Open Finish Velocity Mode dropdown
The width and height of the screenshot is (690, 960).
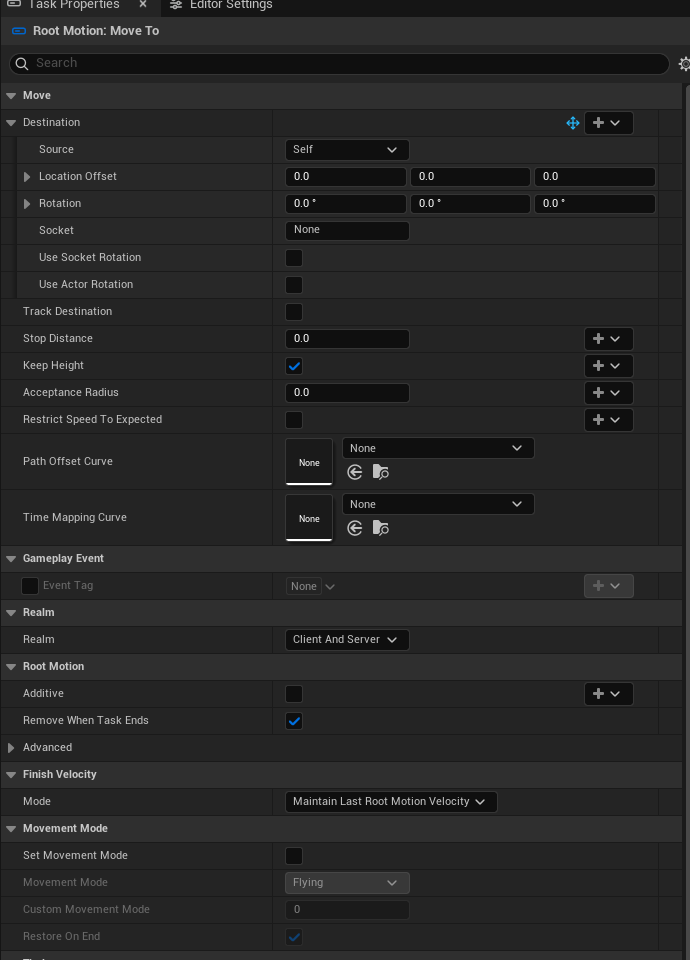[x=391, y=801]
